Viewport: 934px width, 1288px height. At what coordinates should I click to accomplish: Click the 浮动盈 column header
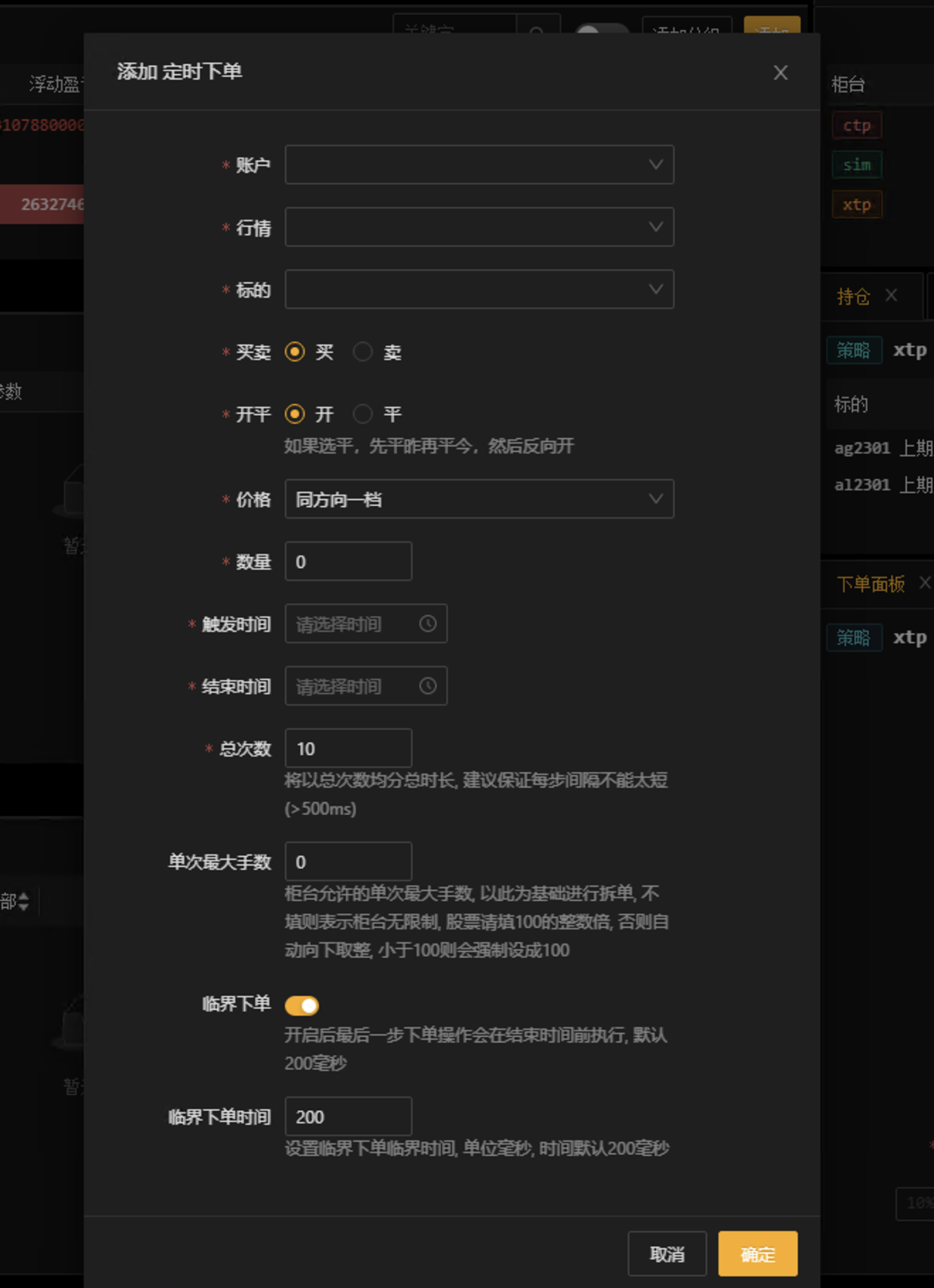[x=55, y=85]
